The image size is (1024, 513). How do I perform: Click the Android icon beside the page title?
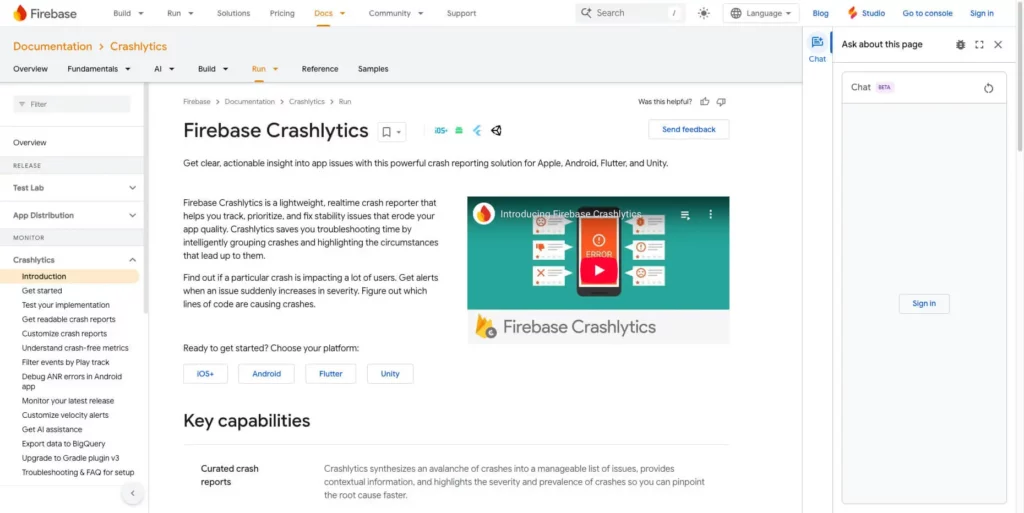pos(459,131)
